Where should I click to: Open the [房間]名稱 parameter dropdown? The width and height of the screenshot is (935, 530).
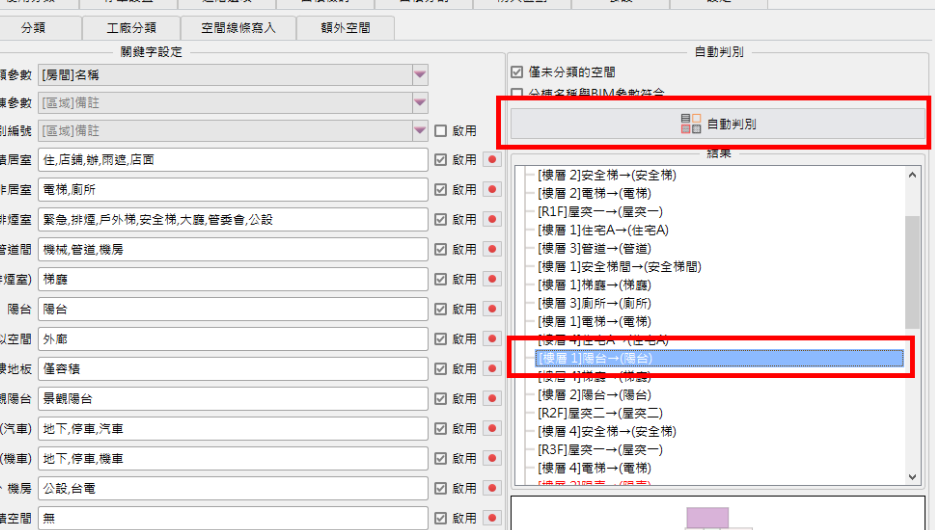pyautogui.click(x=420, y=75)
